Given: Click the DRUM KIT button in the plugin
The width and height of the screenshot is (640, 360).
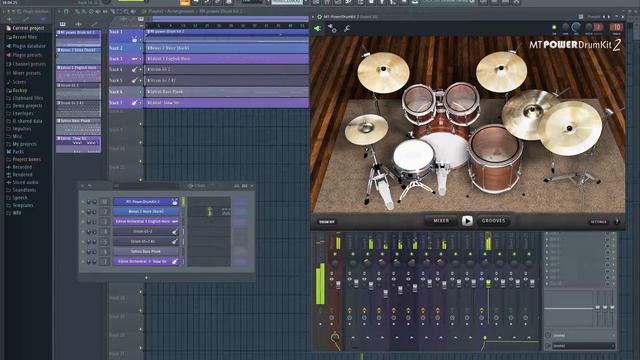Looking at the screenshot, I should tap(327, 222).
